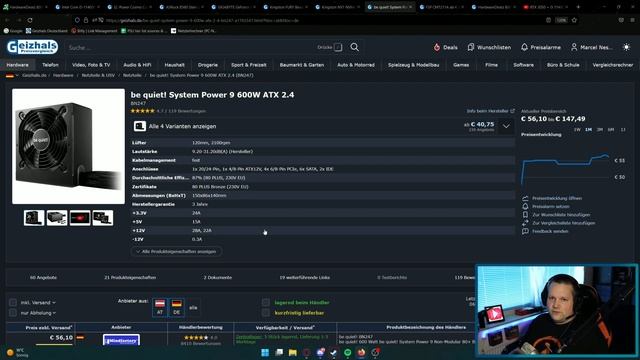
Task: Open a new browser tab
Action: coord(578,7)
